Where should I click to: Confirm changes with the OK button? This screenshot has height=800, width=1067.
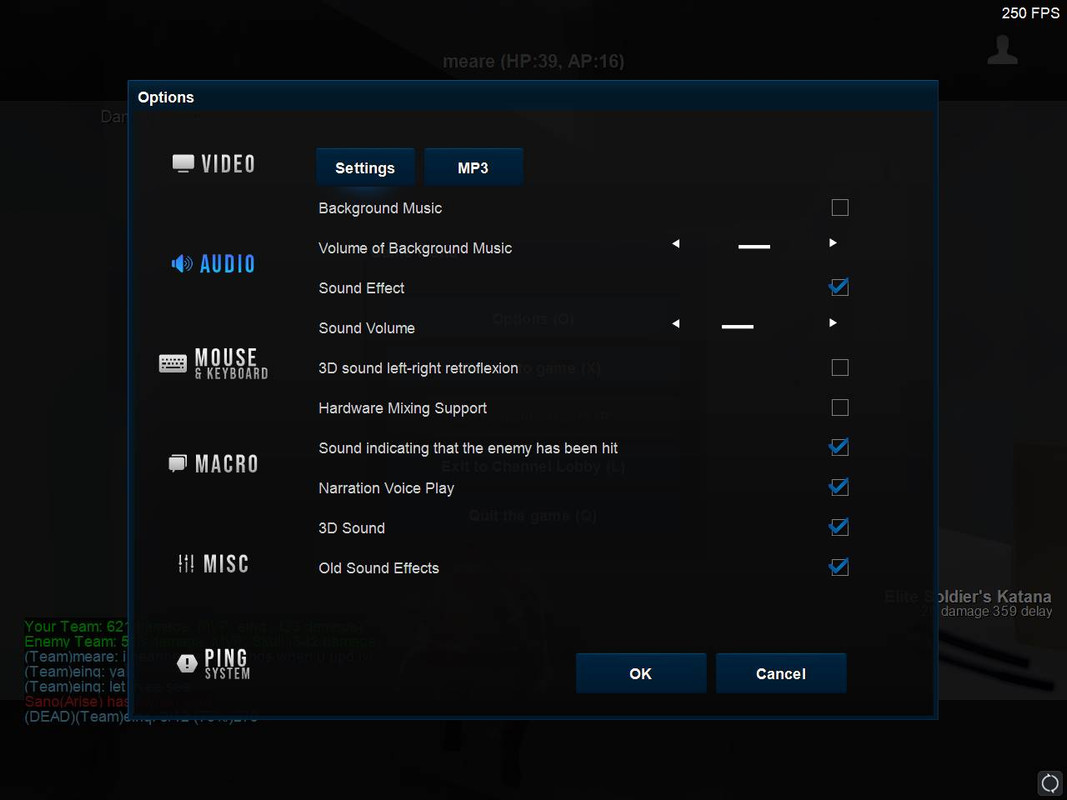(641, 673)
